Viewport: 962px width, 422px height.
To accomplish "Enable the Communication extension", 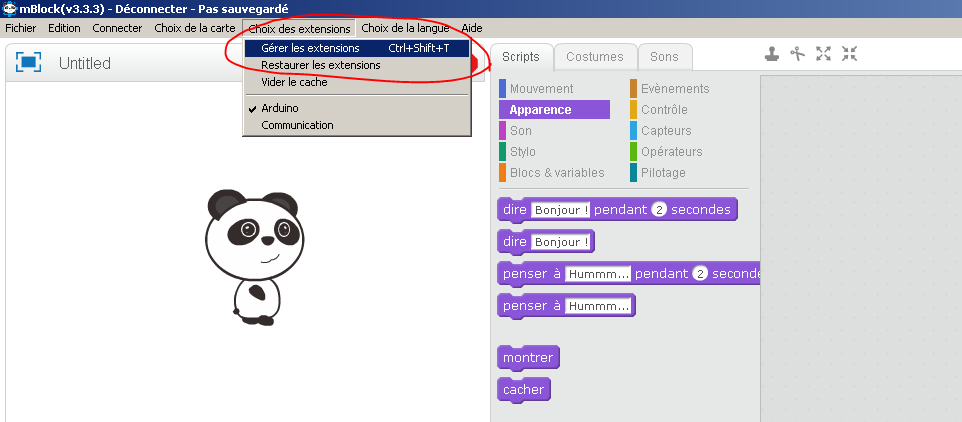I will click(x=297, y=125).
